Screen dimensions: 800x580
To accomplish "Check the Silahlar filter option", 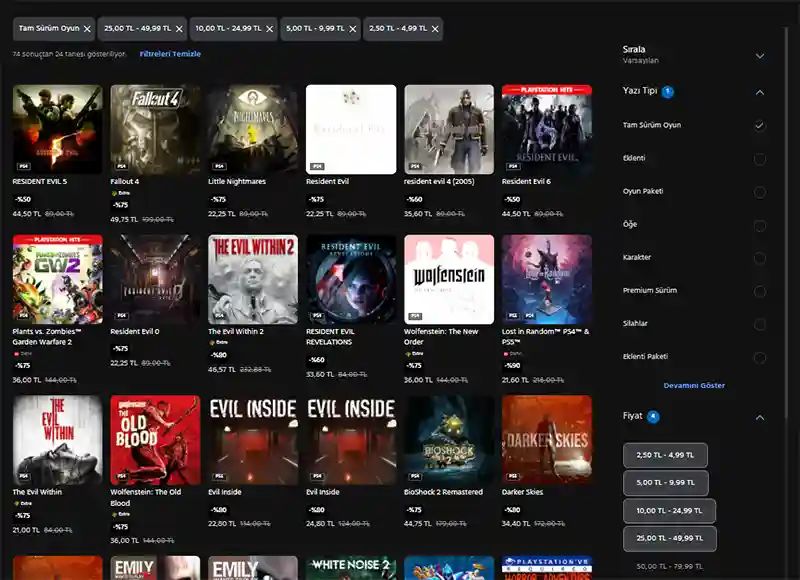I will 759,324.
